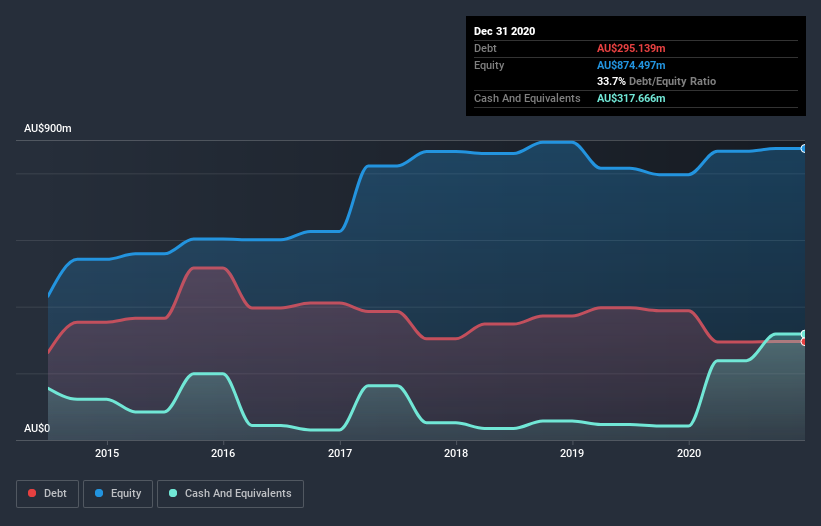Screen dimensions: 821x526
Task: Click the AU$874.497m equity value
Action: (x=631, y=65)
